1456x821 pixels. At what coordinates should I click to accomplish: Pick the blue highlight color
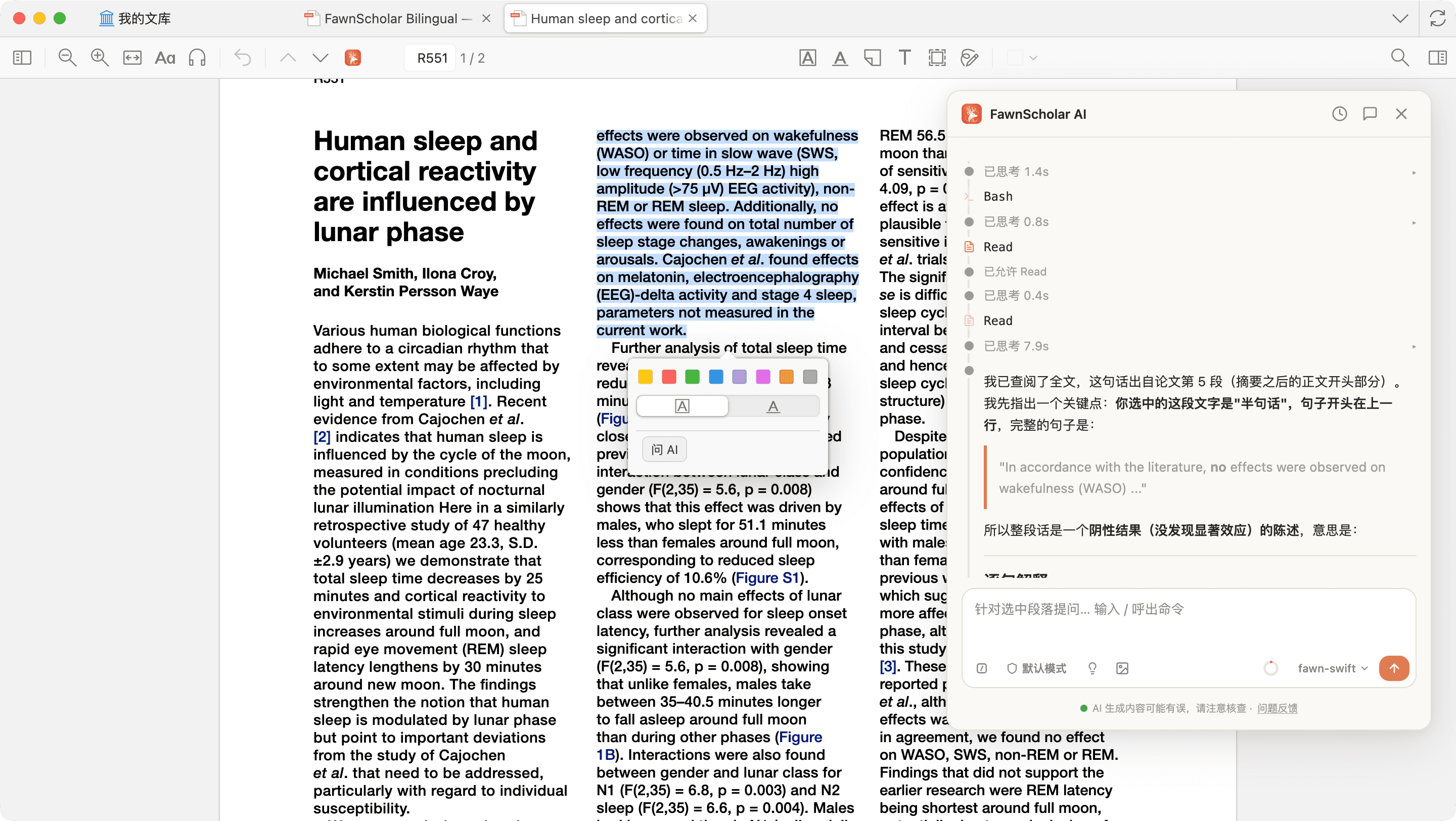point(715,376)
